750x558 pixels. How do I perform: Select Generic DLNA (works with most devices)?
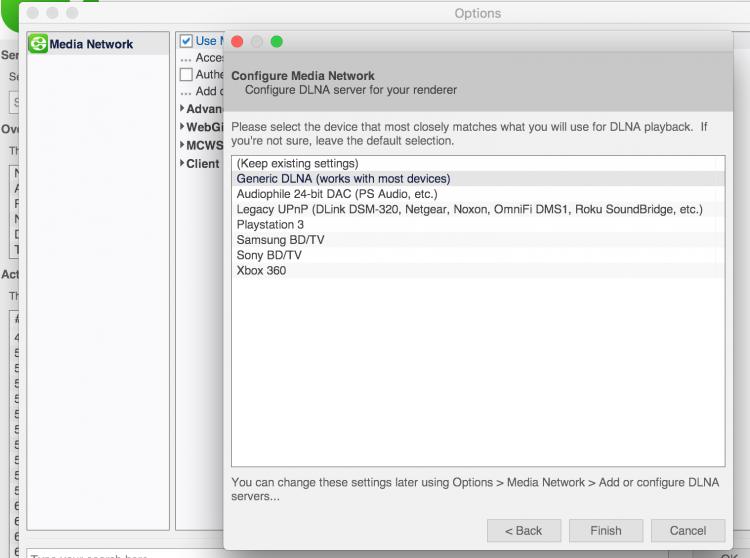click(x=478, y=179)
